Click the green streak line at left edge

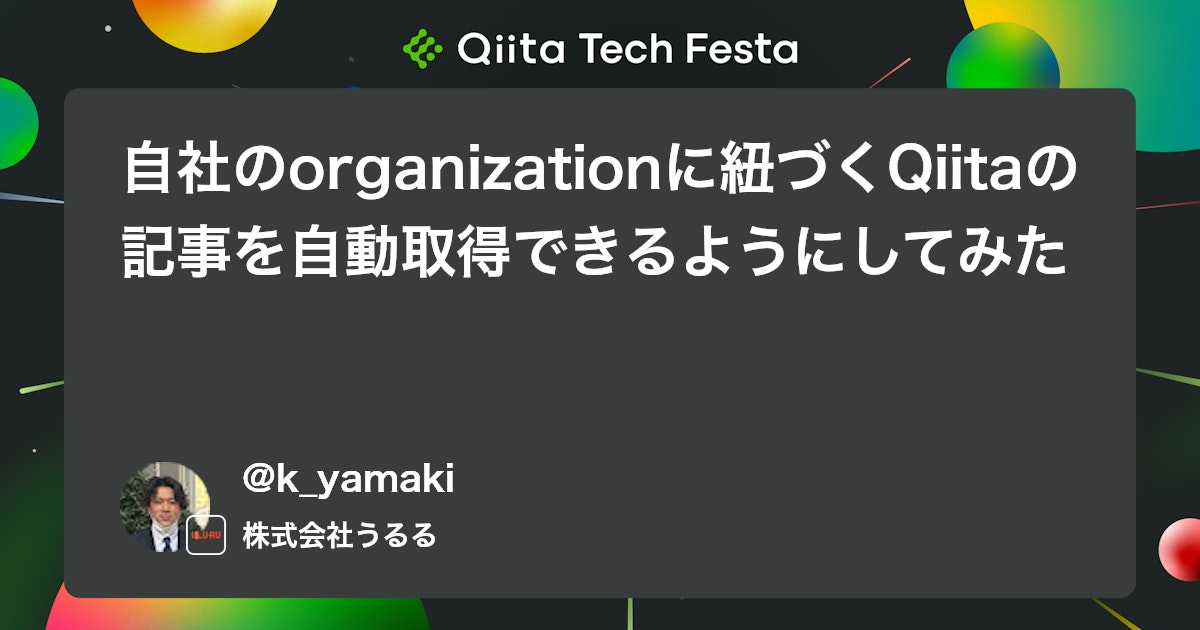click(41, 387)
